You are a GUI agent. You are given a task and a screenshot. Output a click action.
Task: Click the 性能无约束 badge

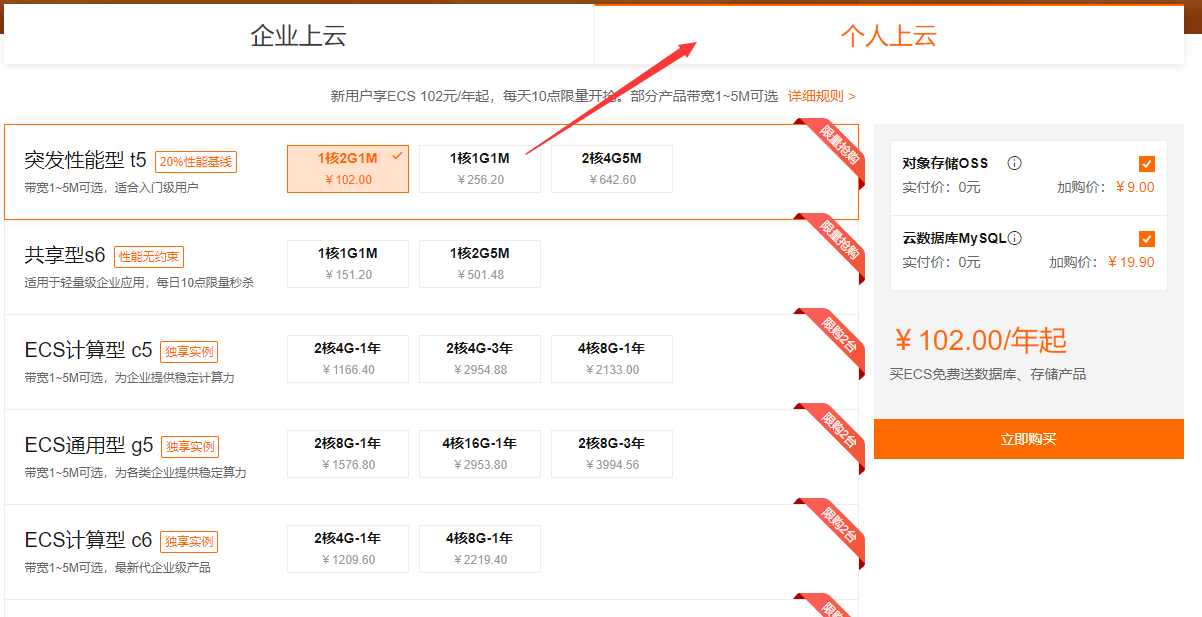pyautogui.click(x=149, y=257)
